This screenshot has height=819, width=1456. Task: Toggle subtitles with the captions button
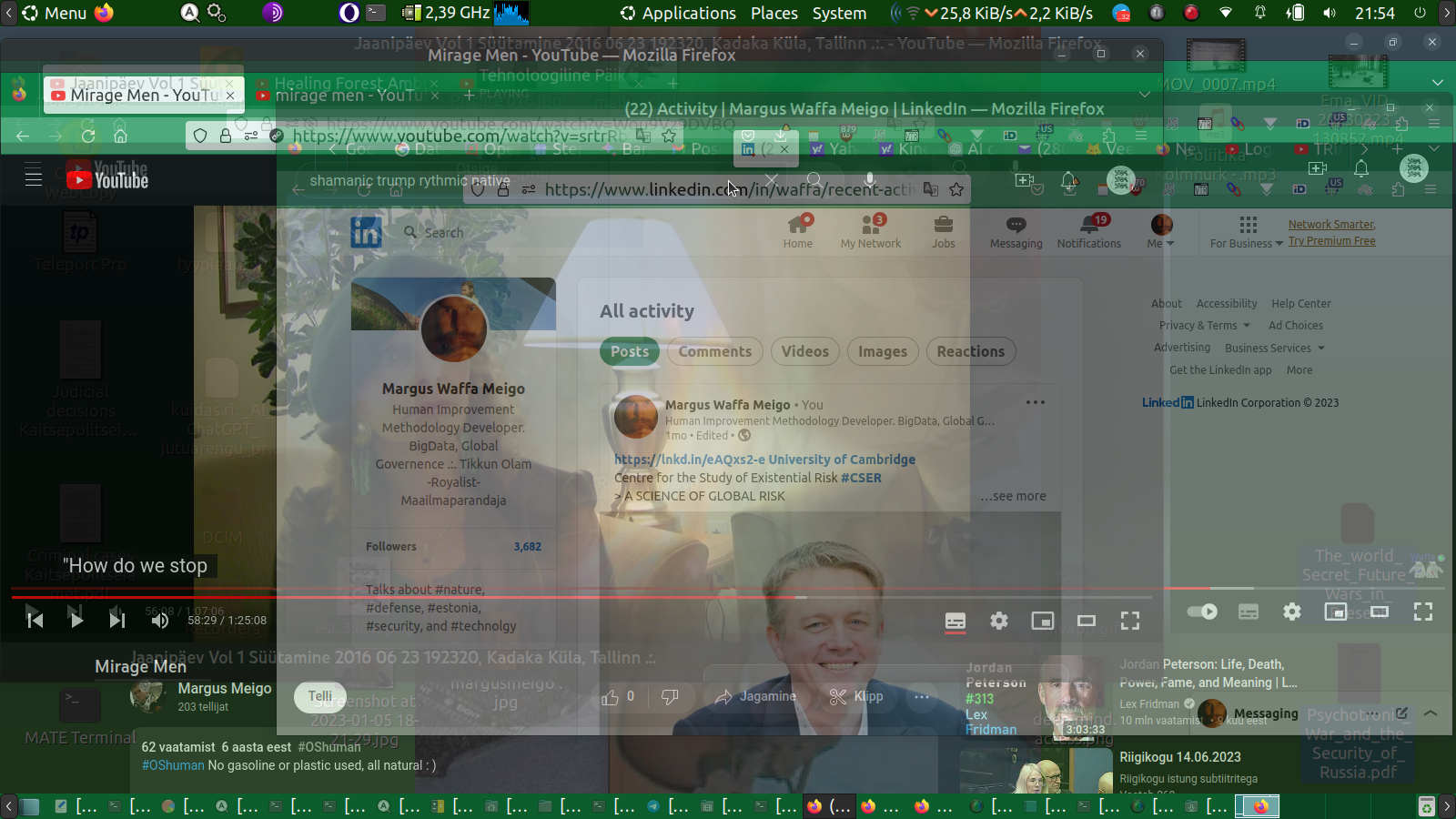pos(955,621)
